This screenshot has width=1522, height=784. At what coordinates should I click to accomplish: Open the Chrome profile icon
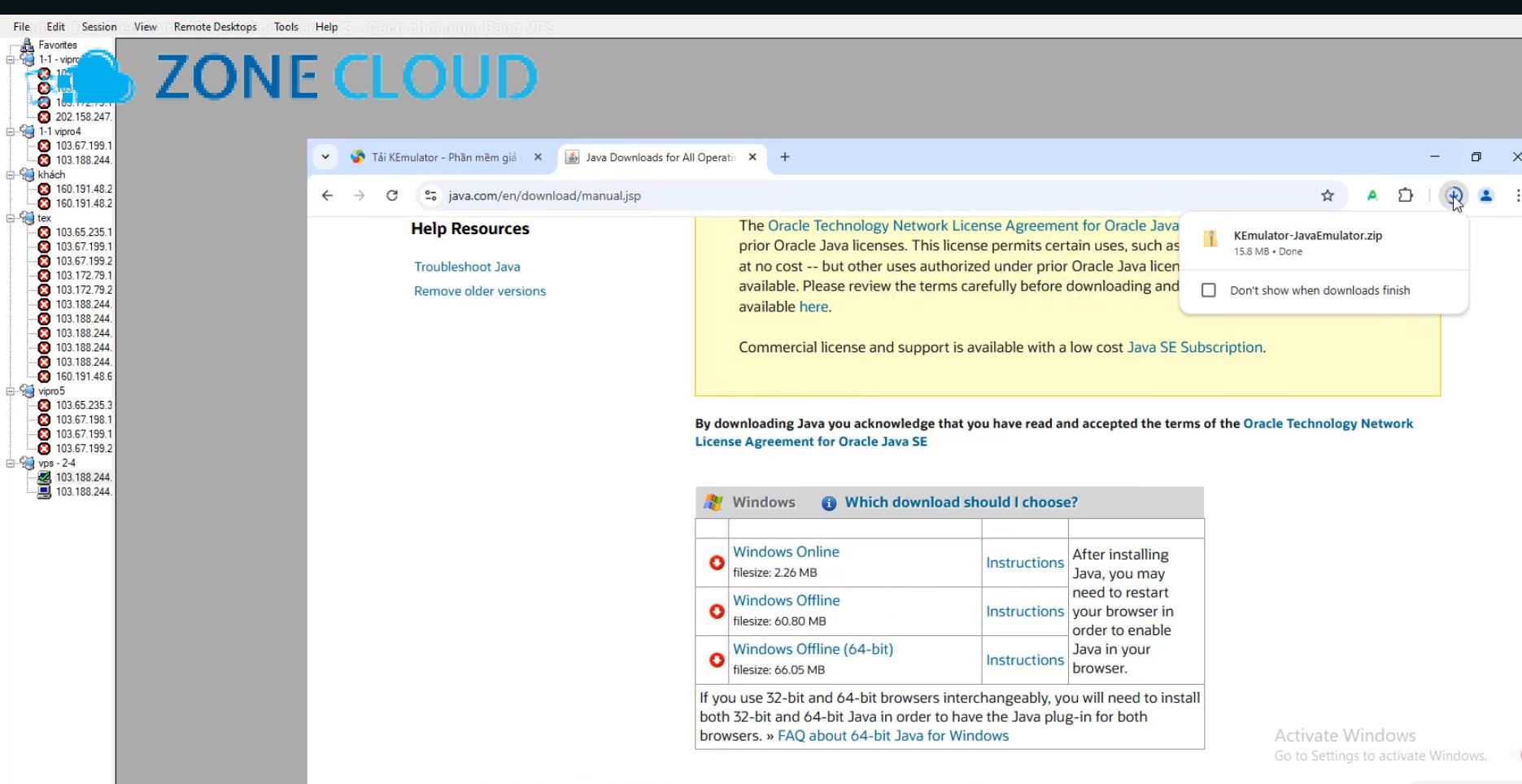pyautogui.click(x=1486, y=195)
